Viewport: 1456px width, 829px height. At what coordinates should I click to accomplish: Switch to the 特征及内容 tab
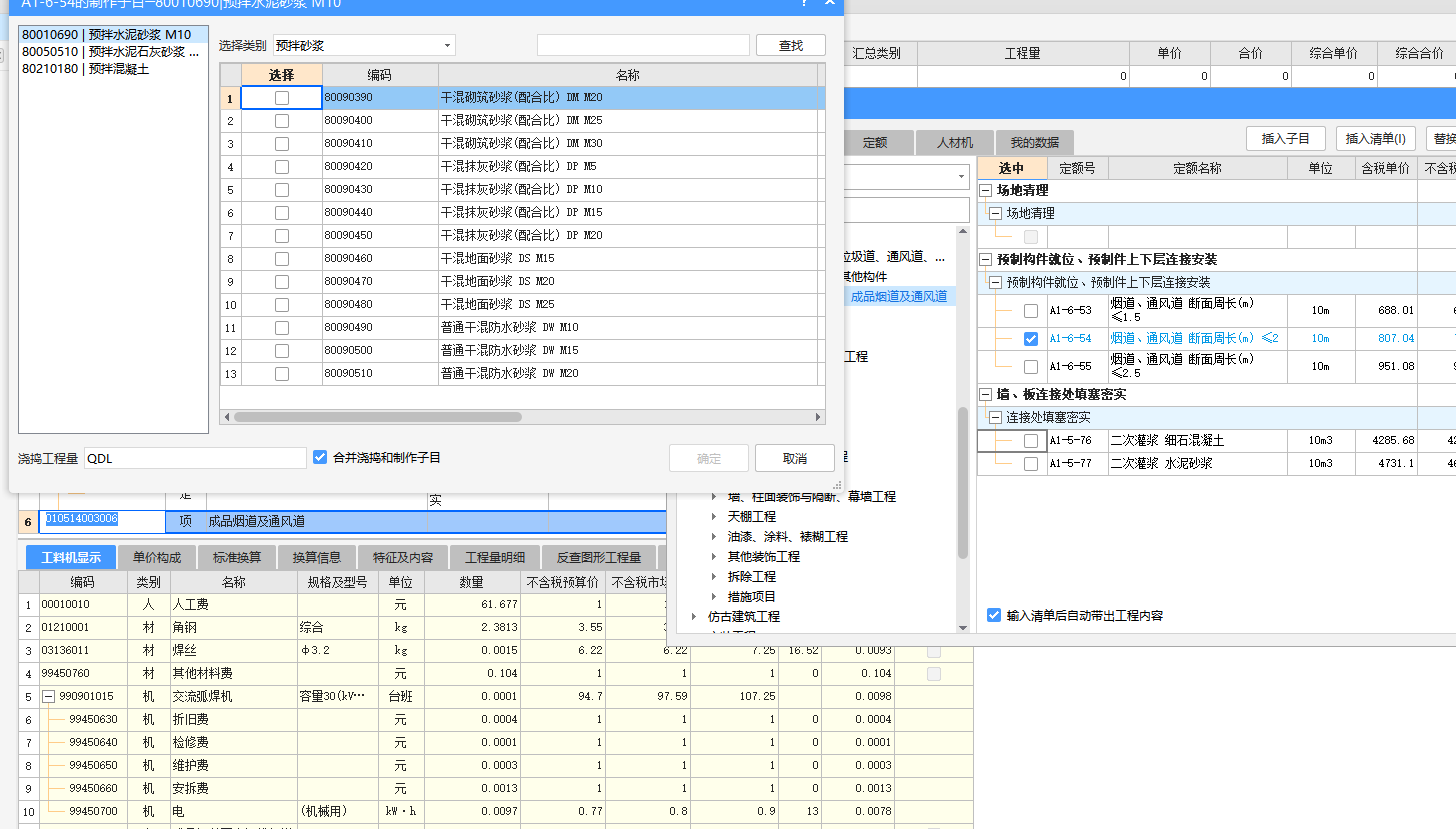pos(403,557)
